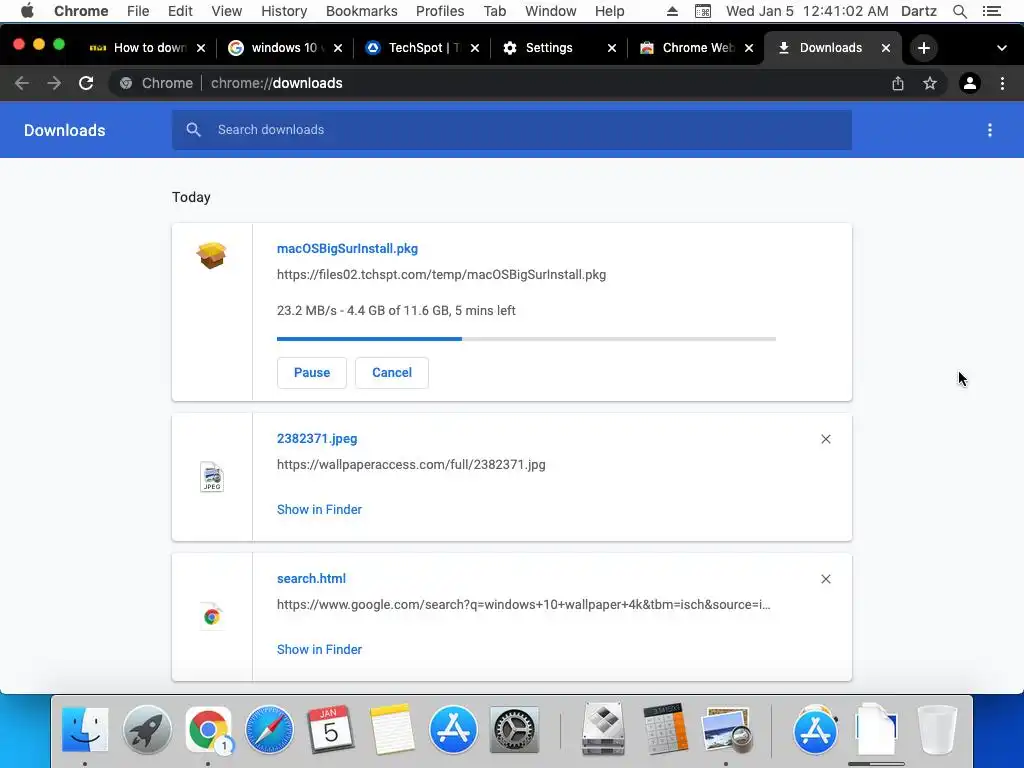Open Launchpad from the dock

(x=147, y=729)
